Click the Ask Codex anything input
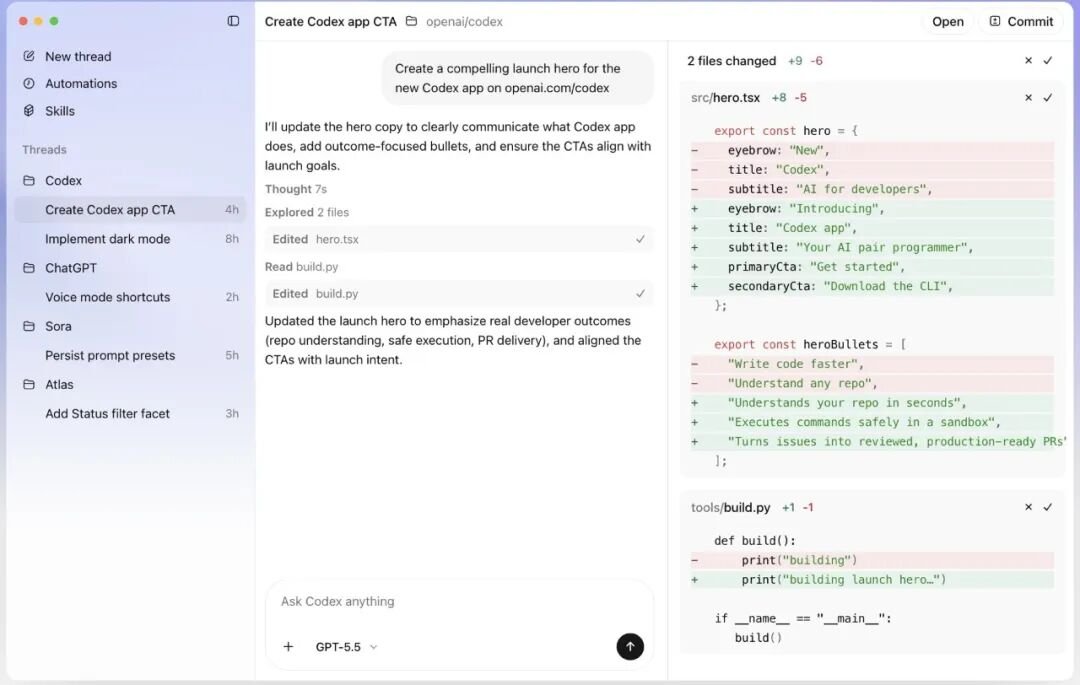1080x685 pixels. [459, 601]
